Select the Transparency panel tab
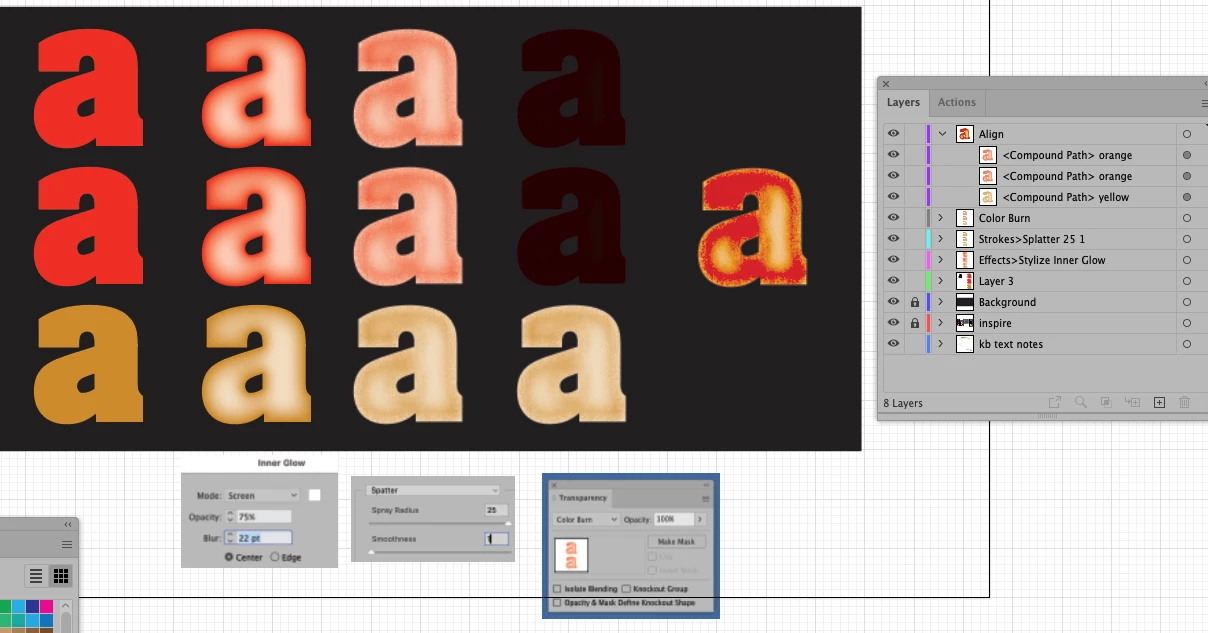The height and width of the screenshot is (633, 1208). (x=582, y=497)
